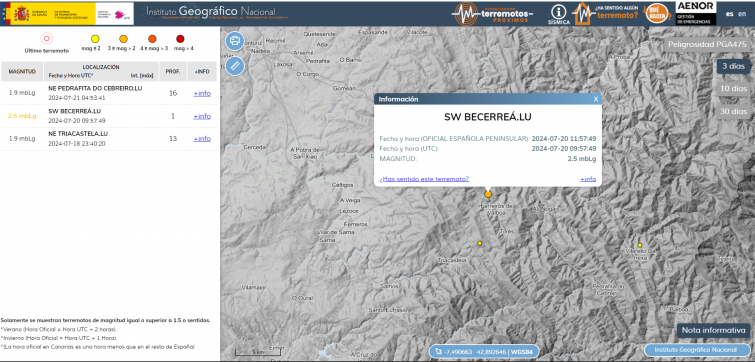755x362 pixels.
Task: Click the yellow marker near Vilarello da Igrexa
Action: (640, 246)
